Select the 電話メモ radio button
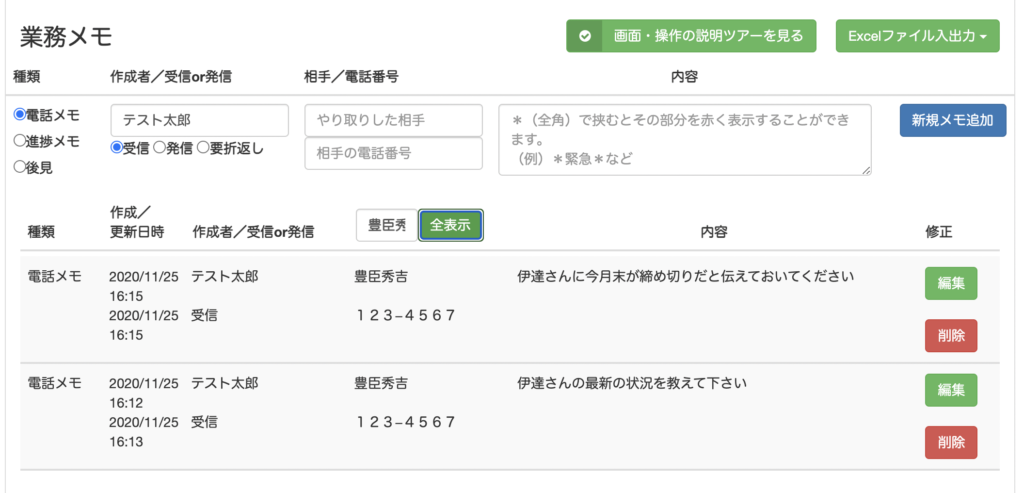The image size is (1024, 493). pos(19,115)
